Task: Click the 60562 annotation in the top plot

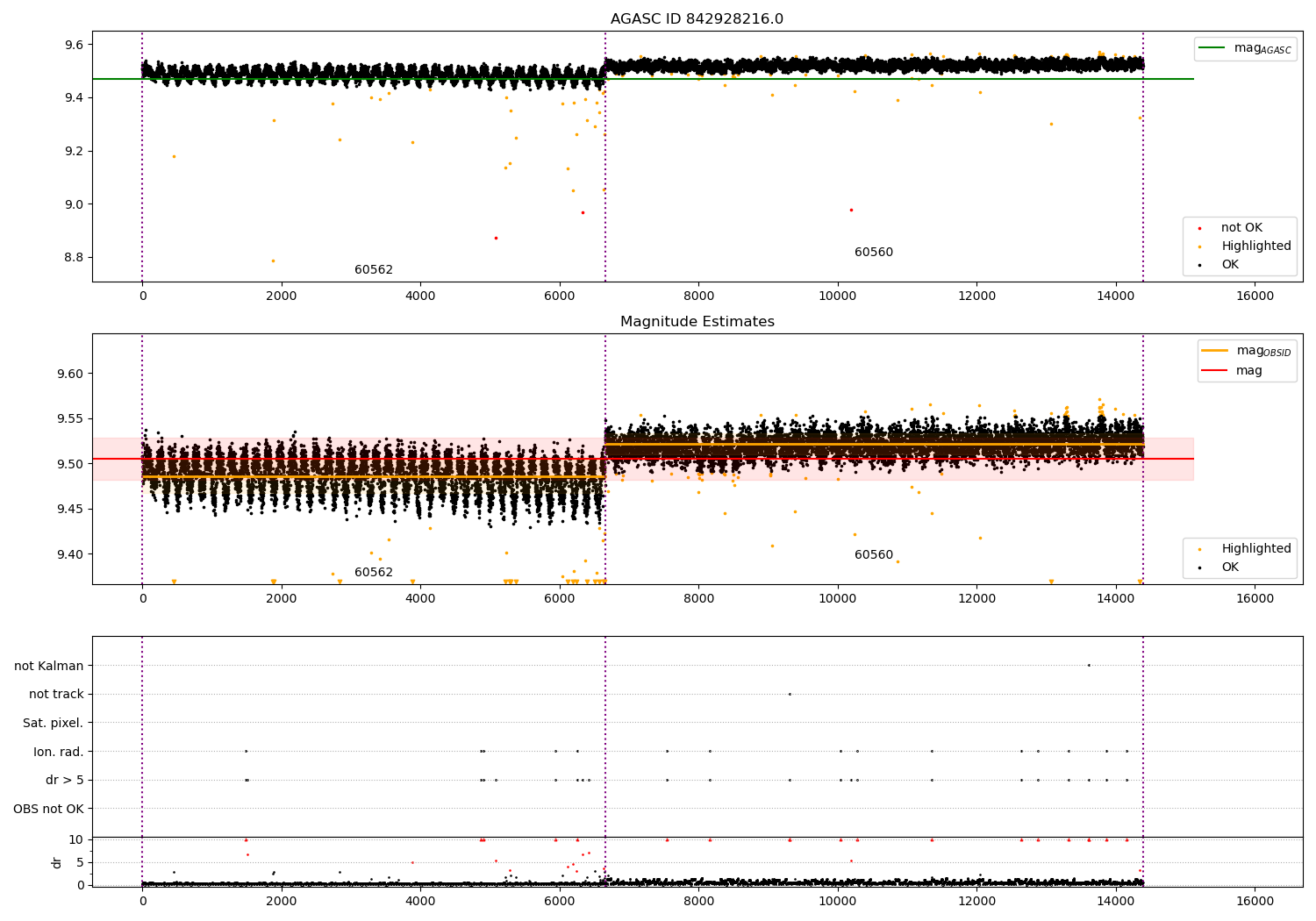Action: point(374,270)
